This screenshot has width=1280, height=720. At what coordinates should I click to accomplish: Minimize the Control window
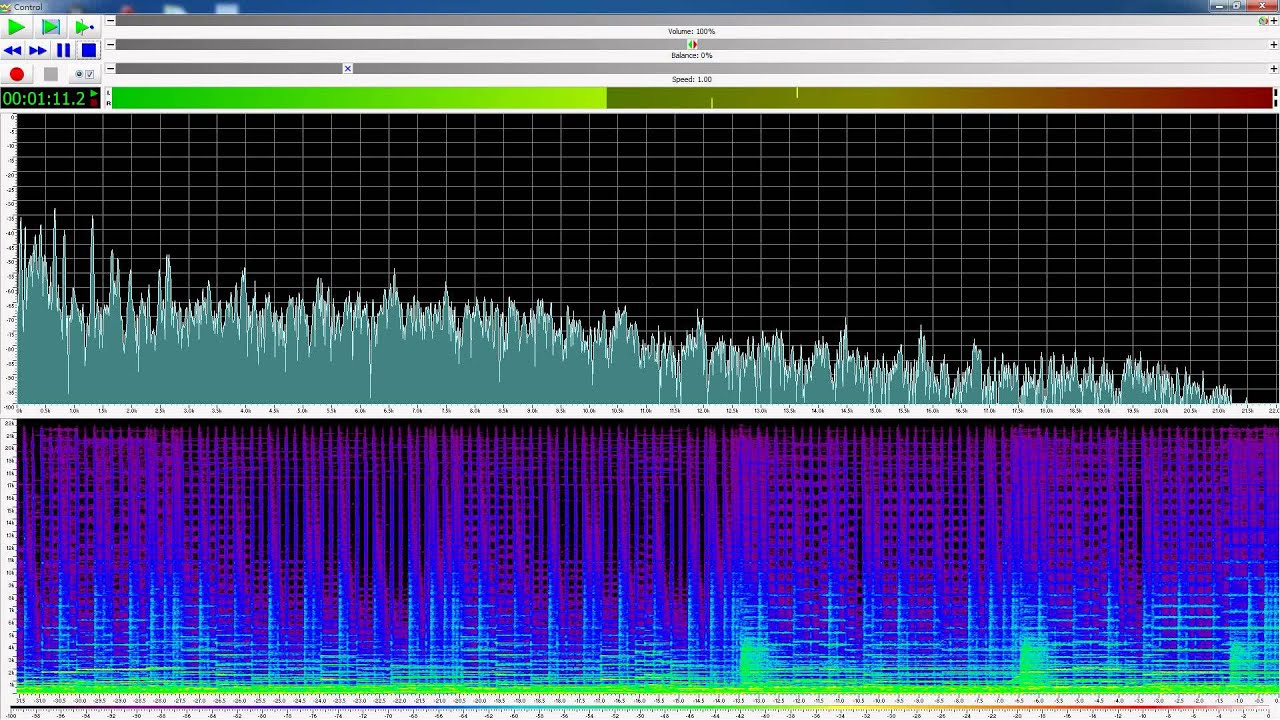click(x=1218, y=6)
